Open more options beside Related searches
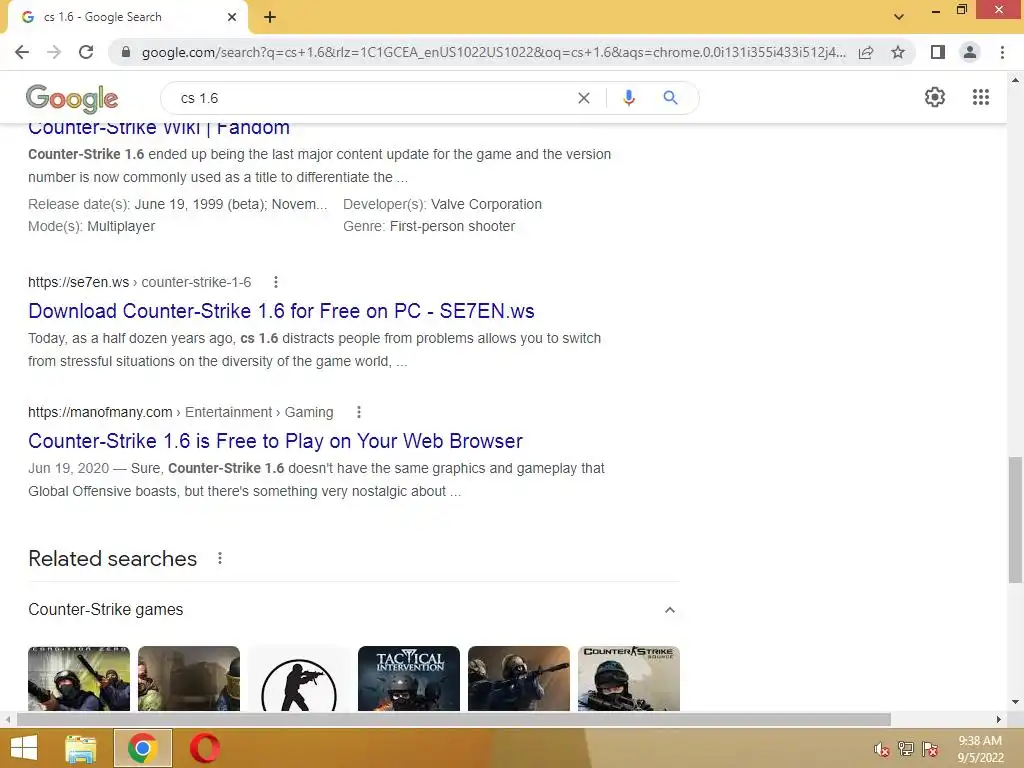The height and width of the screenshot is (768, 1024). tap(220, 558)
